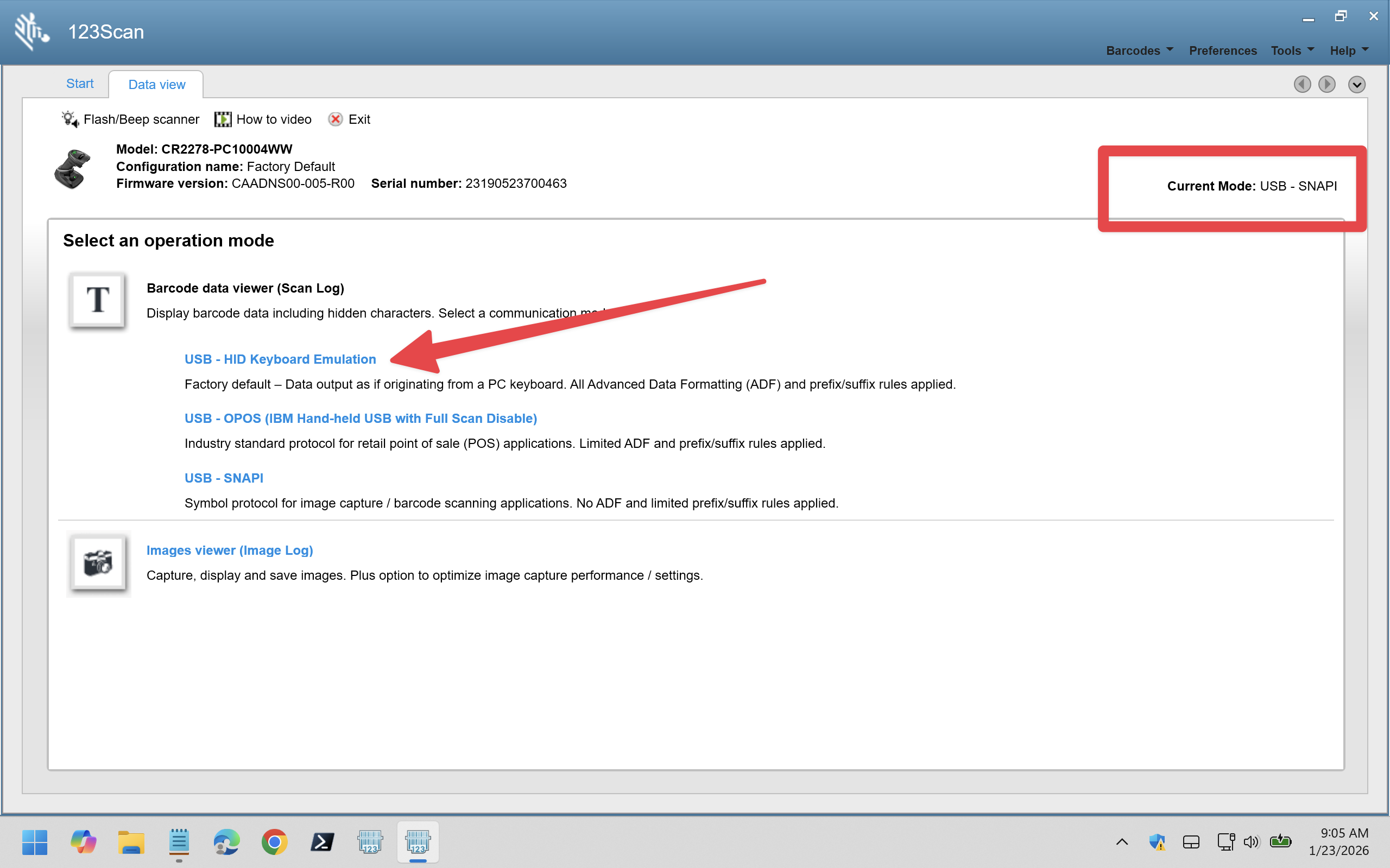
Task: Select the Data view tab
Action: pyautogui.click(x=156, y=84)
